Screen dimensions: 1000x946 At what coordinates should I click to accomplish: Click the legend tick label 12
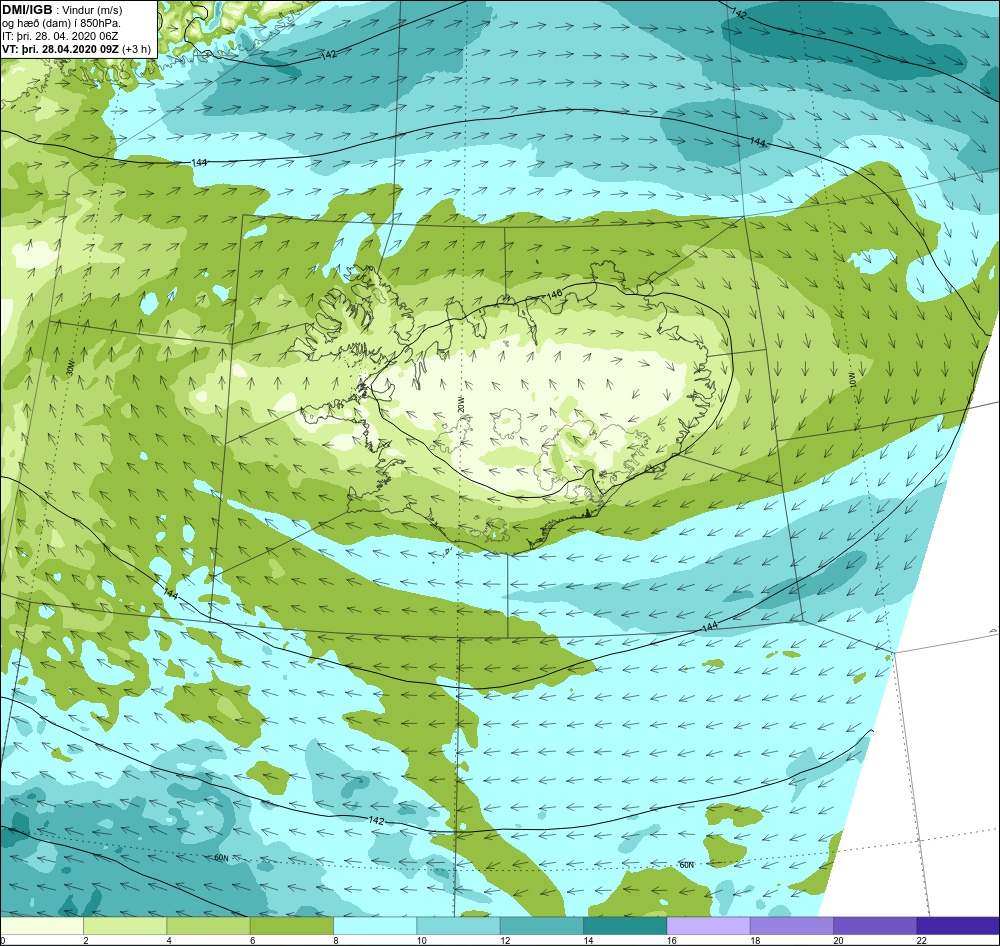click(504, 940)
